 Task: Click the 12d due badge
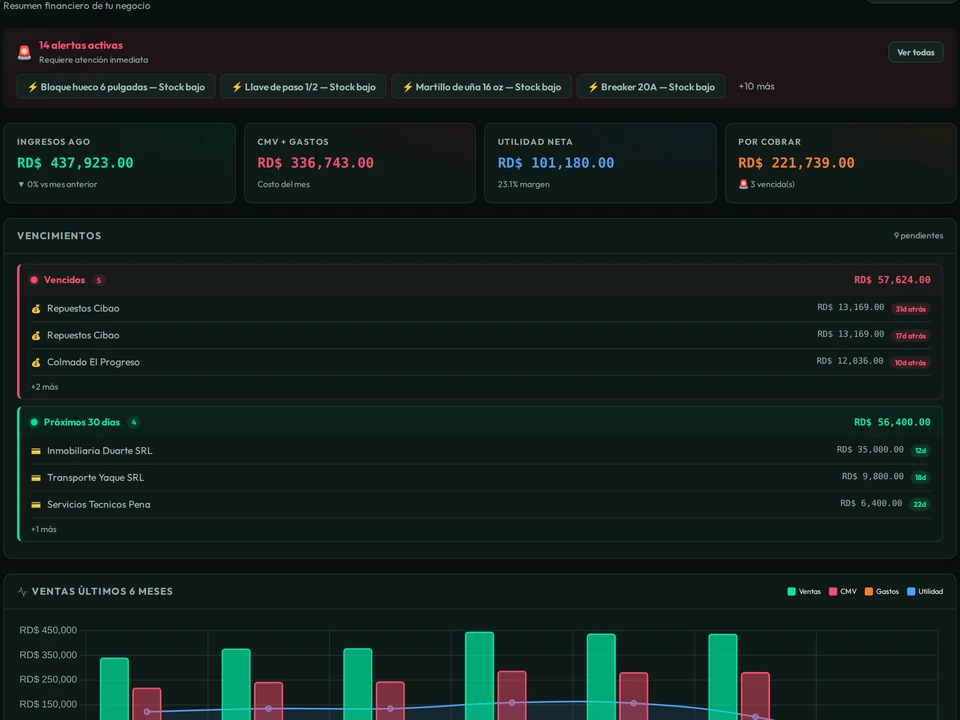pos(920,451)
